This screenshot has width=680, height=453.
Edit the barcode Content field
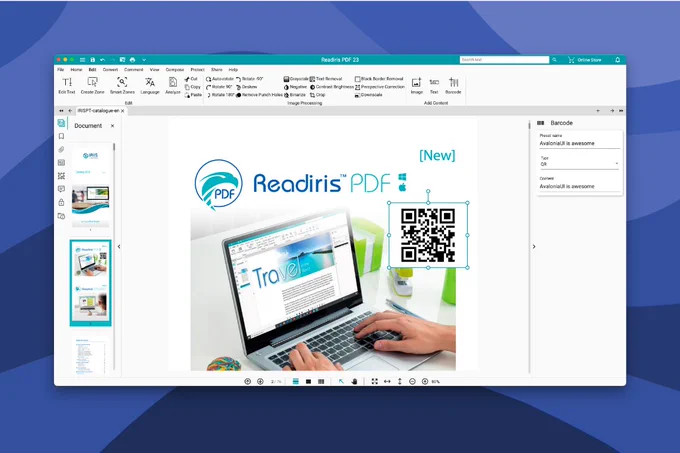point(579,186)
